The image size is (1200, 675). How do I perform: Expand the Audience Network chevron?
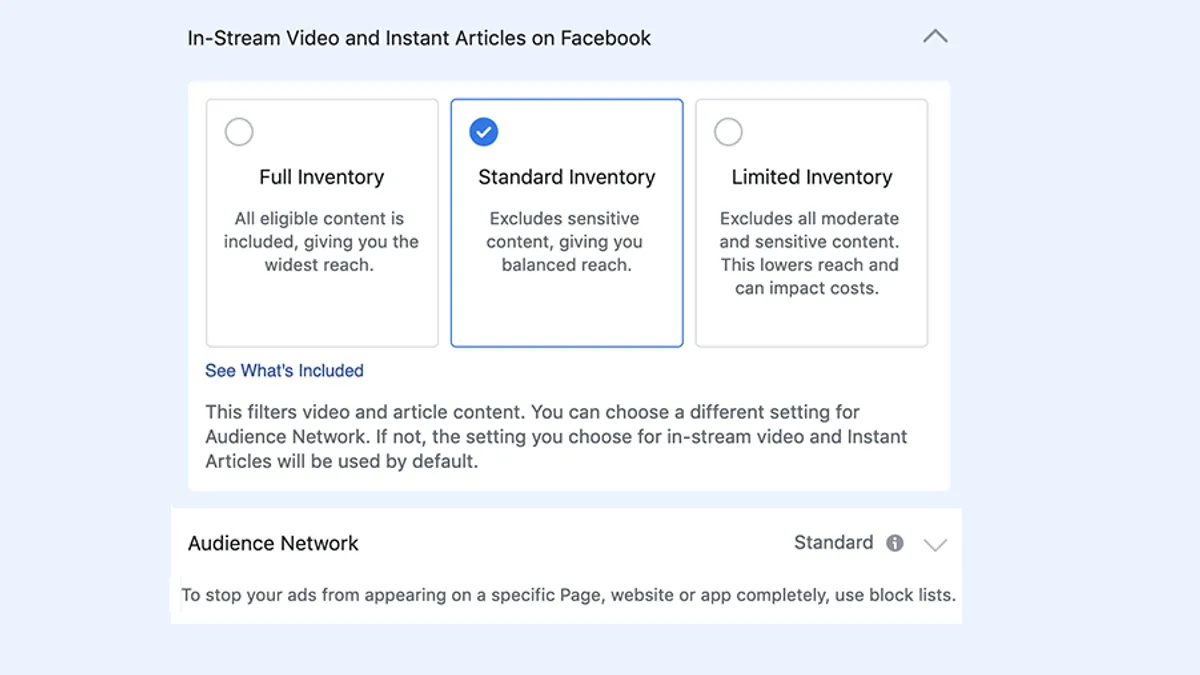[935, 545]
